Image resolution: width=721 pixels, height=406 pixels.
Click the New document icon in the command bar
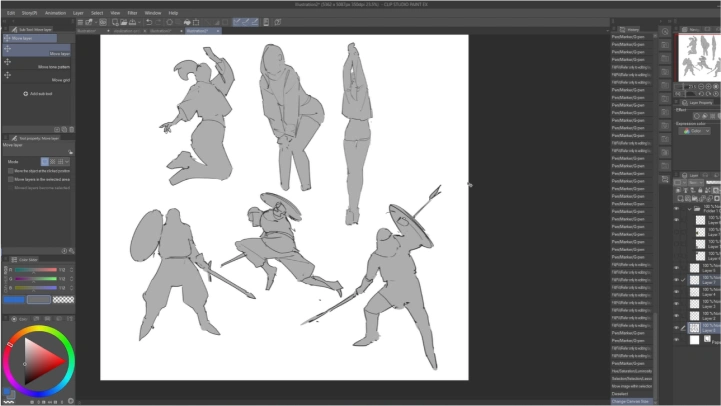pos(115,22)
